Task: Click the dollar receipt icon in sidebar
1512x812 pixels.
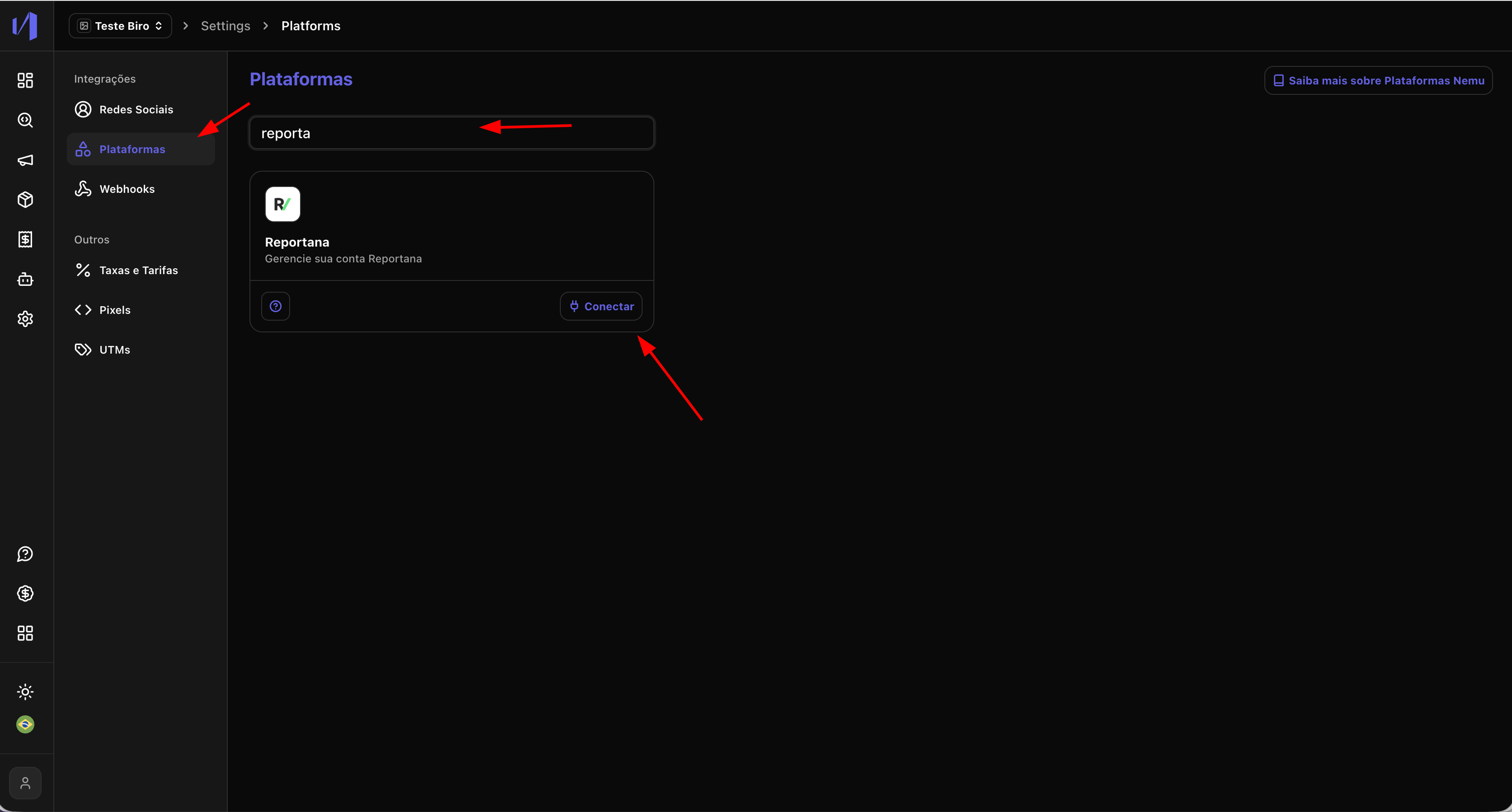Action: click(x=25, y=239)
